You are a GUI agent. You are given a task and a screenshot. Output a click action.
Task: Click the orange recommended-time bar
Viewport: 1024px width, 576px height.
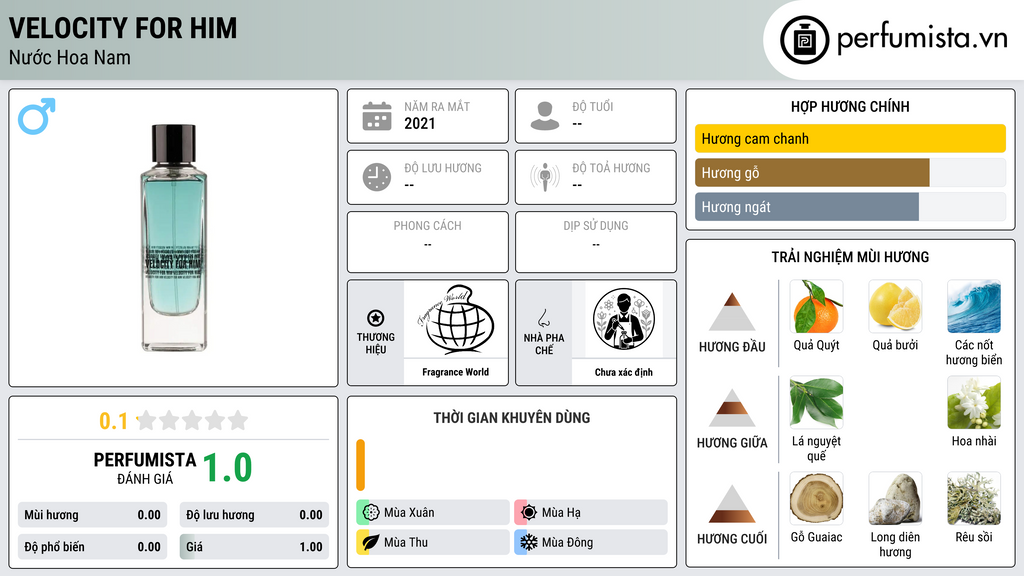click(x=360, y=465)
